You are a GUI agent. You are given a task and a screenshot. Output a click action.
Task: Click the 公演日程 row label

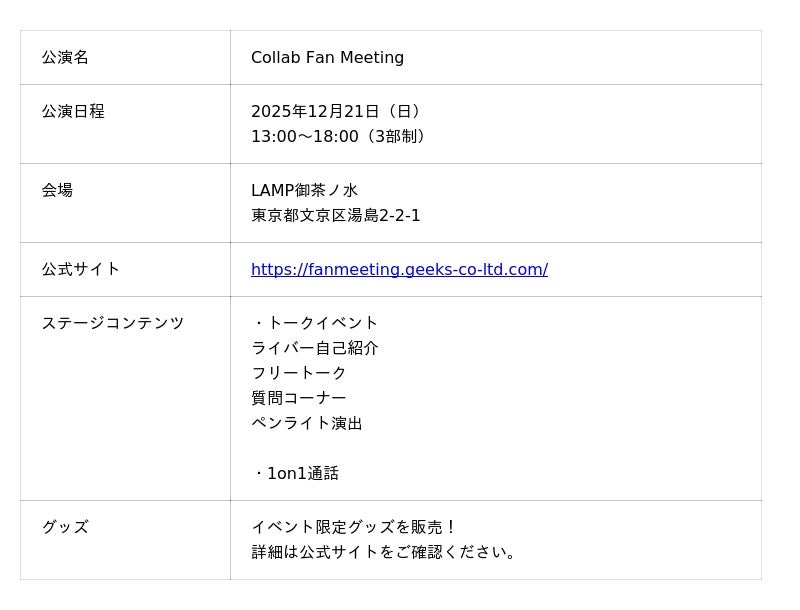click(73, 111)
